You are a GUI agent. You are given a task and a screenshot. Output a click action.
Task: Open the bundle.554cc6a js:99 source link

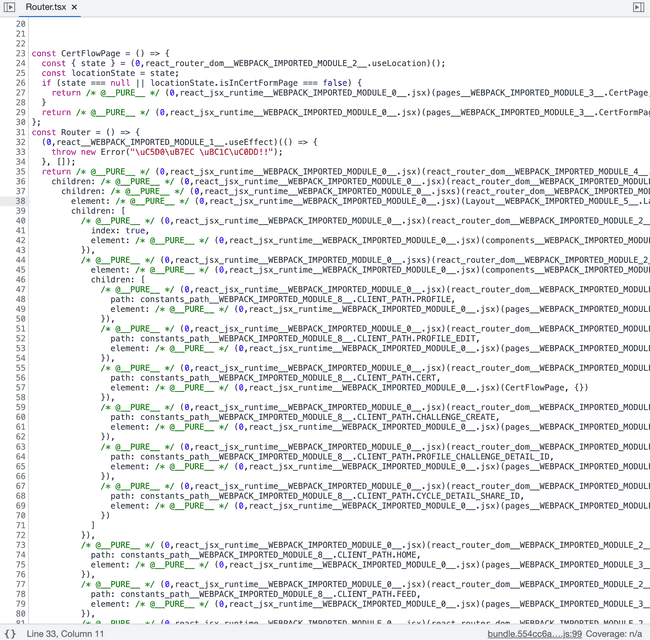pos(534,633)
